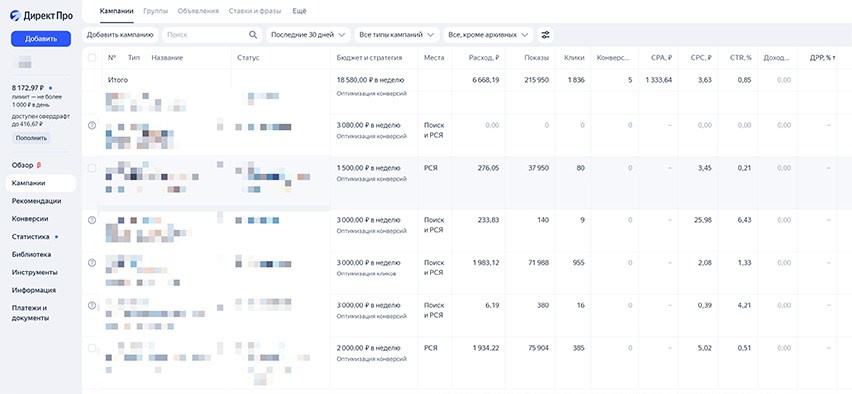Switch to the Группы tab
This screenshot has height=394, width=852.
tap(155, 11)
